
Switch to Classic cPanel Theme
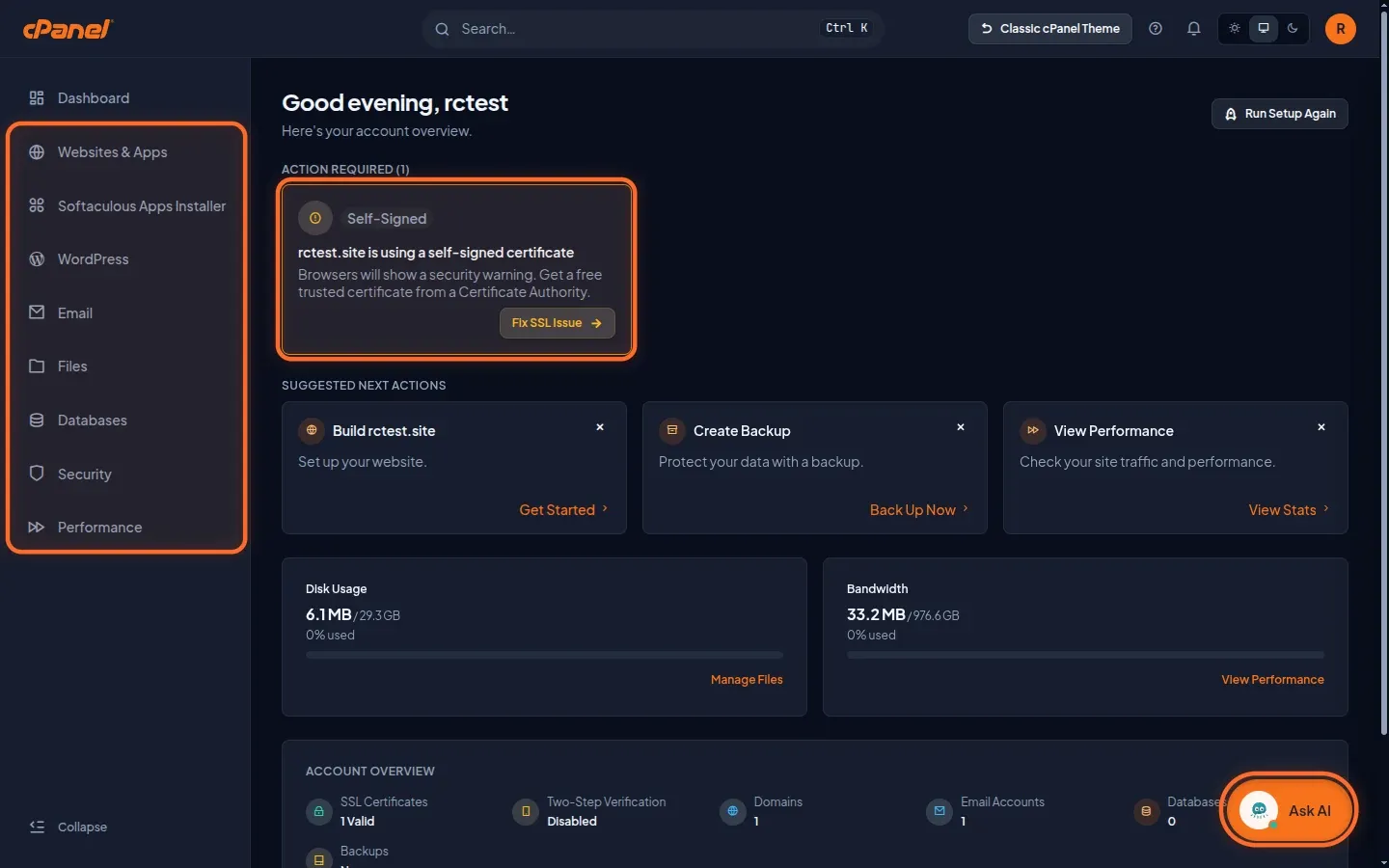pyautogui.click(x=1049, y=29)
